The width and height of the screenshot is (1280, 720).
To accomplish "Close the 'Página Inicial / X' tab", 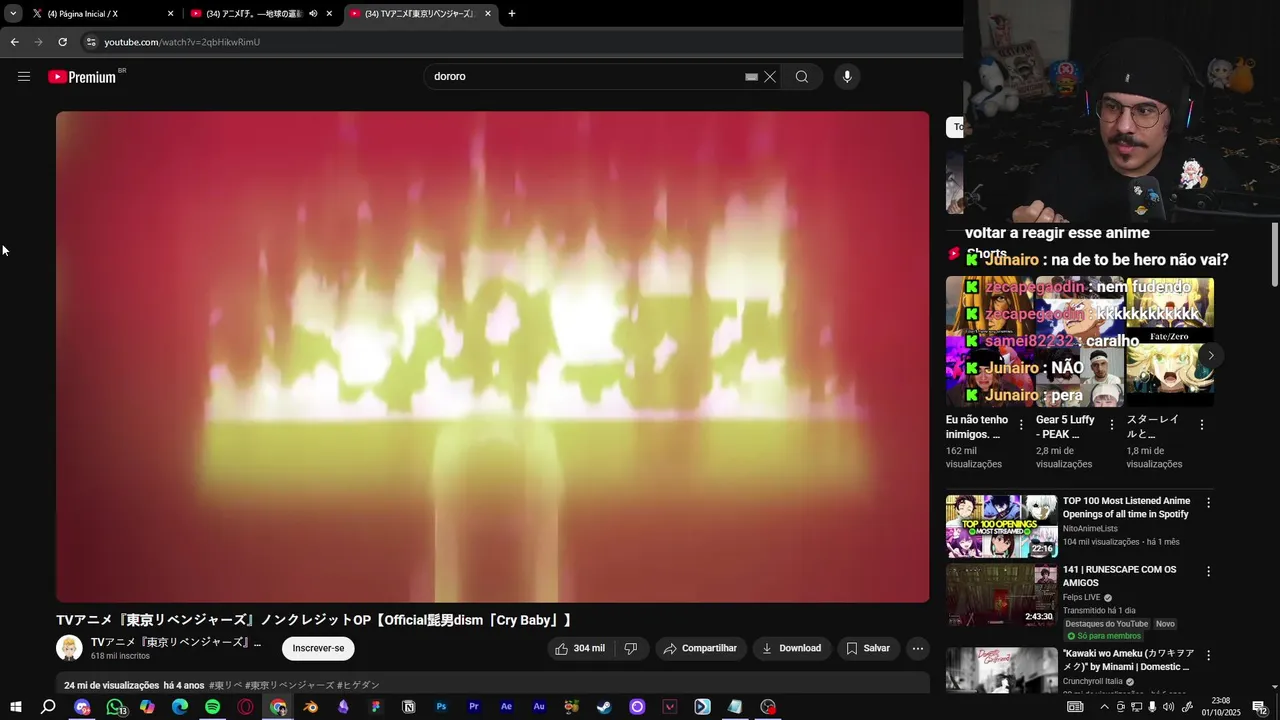I will pyautogui.click(x=170, y=14).
